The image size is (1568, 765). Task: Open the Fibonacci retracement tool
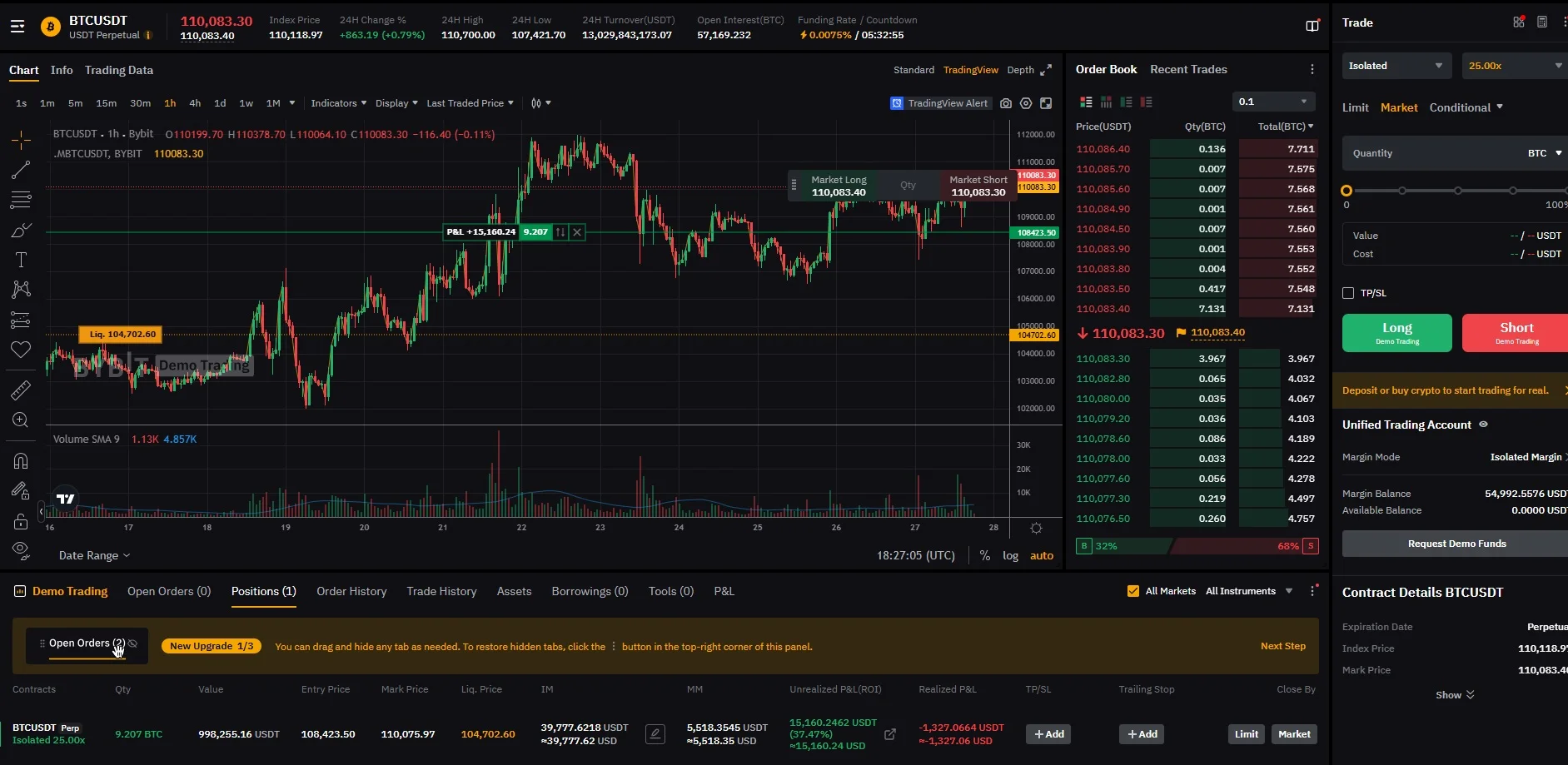pyautogui.click(x=21, y=201)
